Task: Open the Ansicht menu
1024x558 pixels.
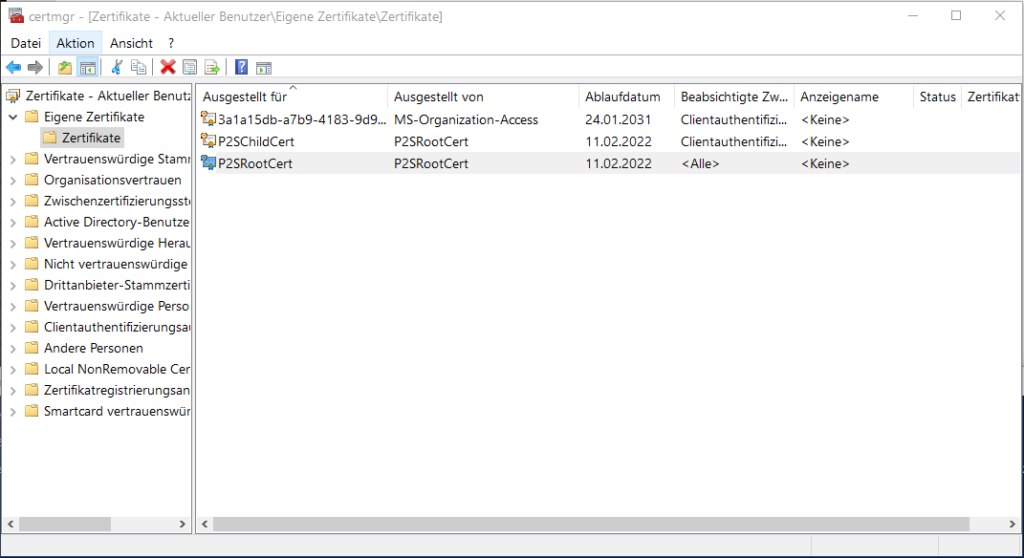Action: [131, 43]
